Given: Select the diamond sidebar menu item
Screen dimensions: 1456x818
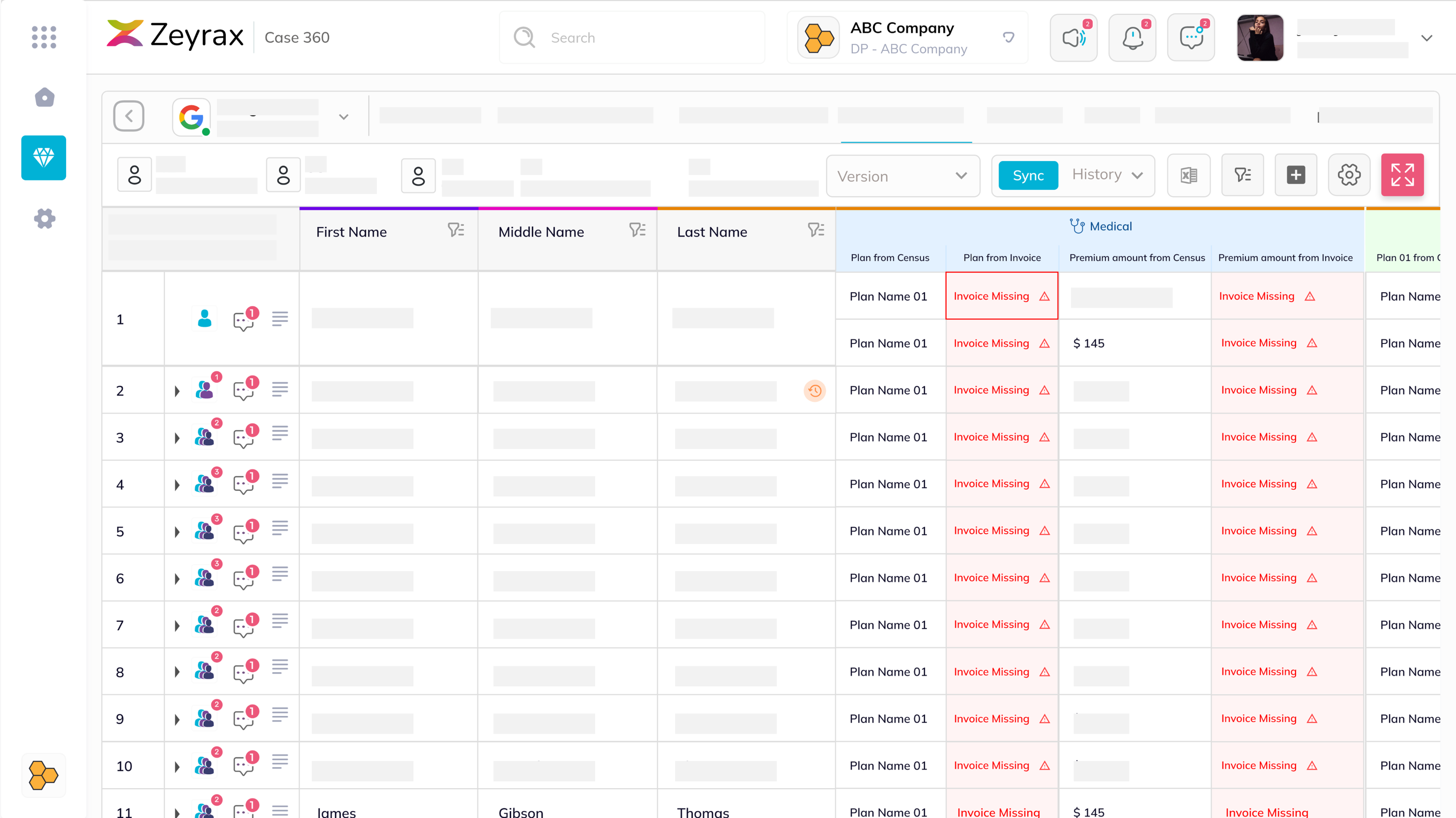Looking at the screenshot, I should pos(43,158).
